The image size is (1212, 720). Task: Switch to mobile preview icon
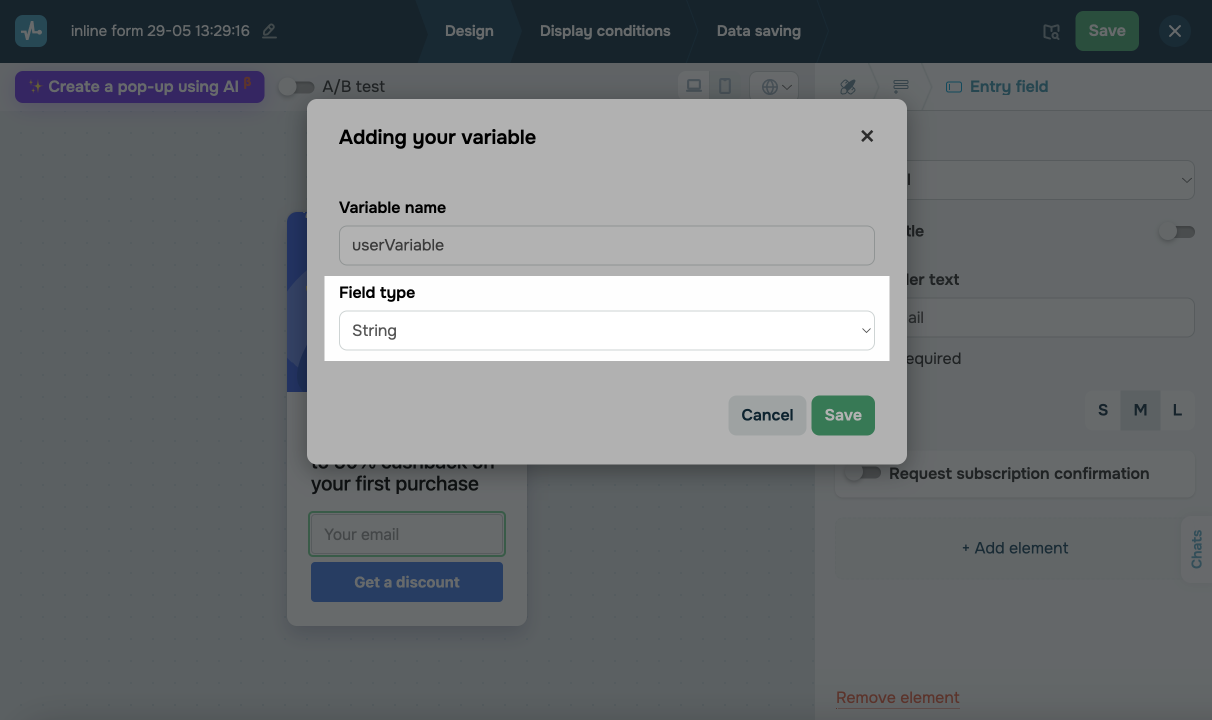pyautogui.click(x=725, y=86)
